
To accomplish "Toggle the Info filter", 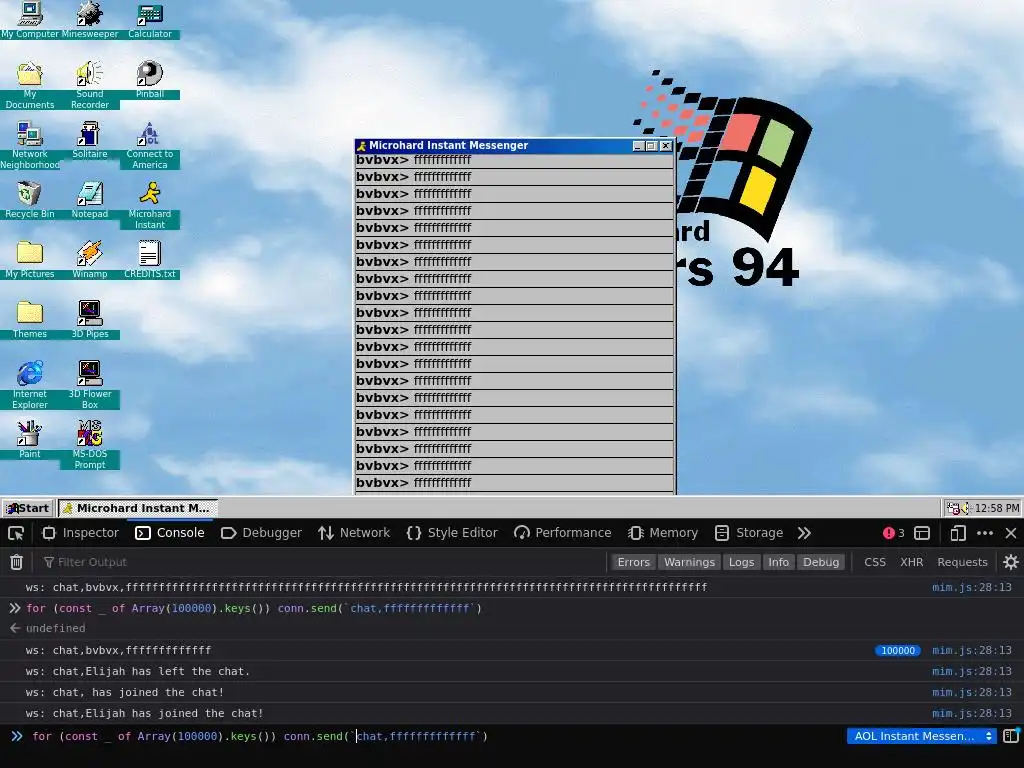I will click(x=778, y=562).
